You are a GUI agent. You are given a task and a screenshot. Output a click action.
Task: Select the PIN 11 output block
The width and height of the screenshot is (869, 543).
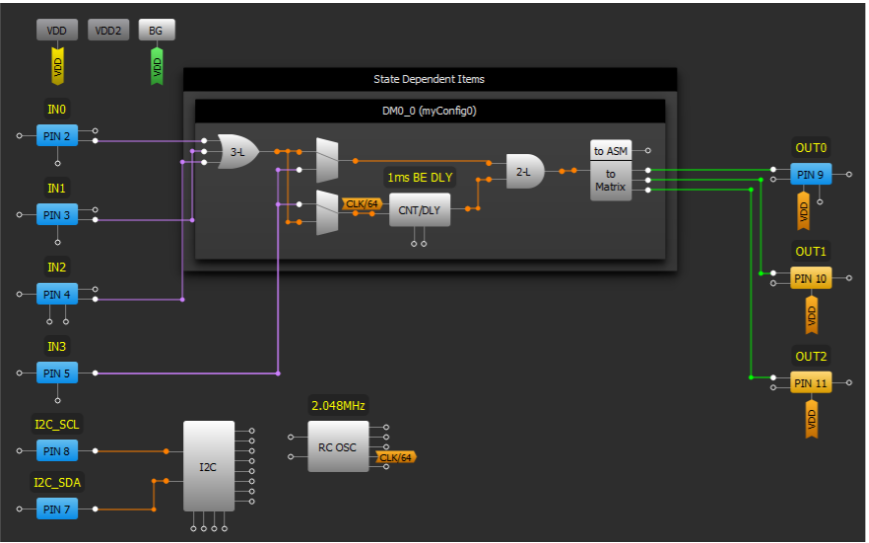click(810, 383)
